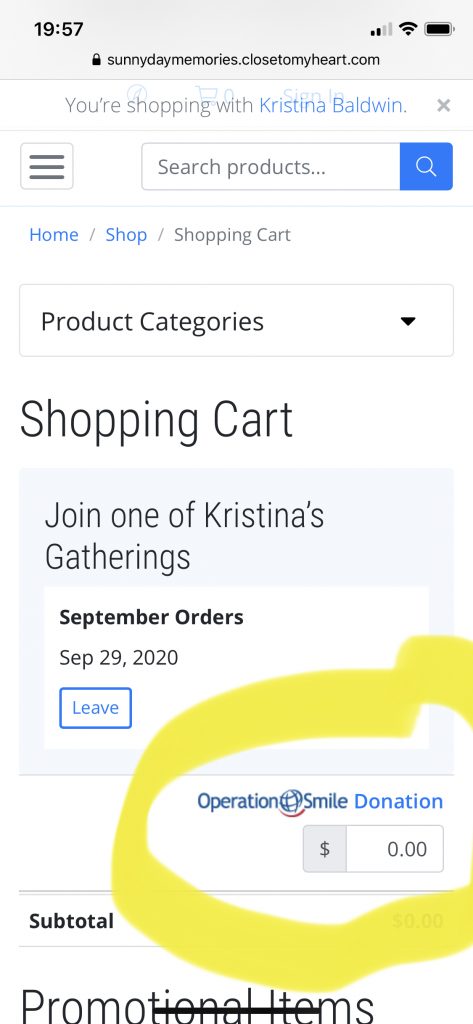Tap the battery icon in status bar
This screenshot has height=1024, width=473.
439,29
